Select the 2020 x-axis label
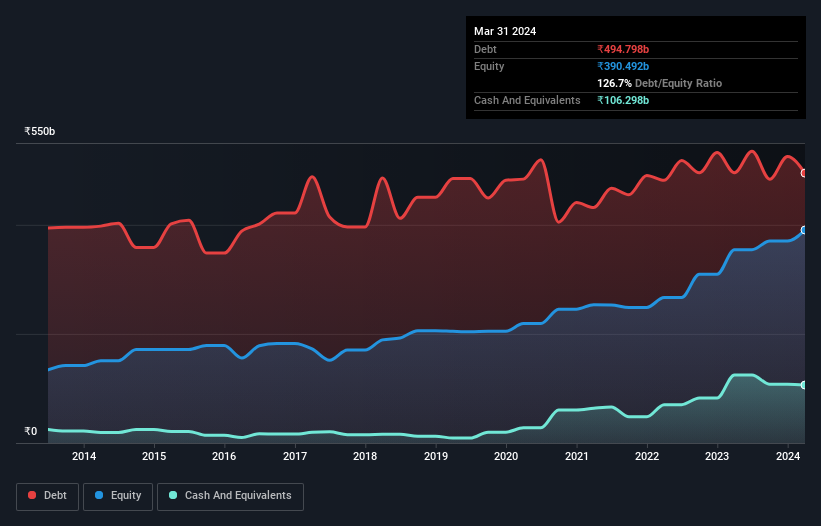This screenshot has width=821, height=526. tap(506, 456)
